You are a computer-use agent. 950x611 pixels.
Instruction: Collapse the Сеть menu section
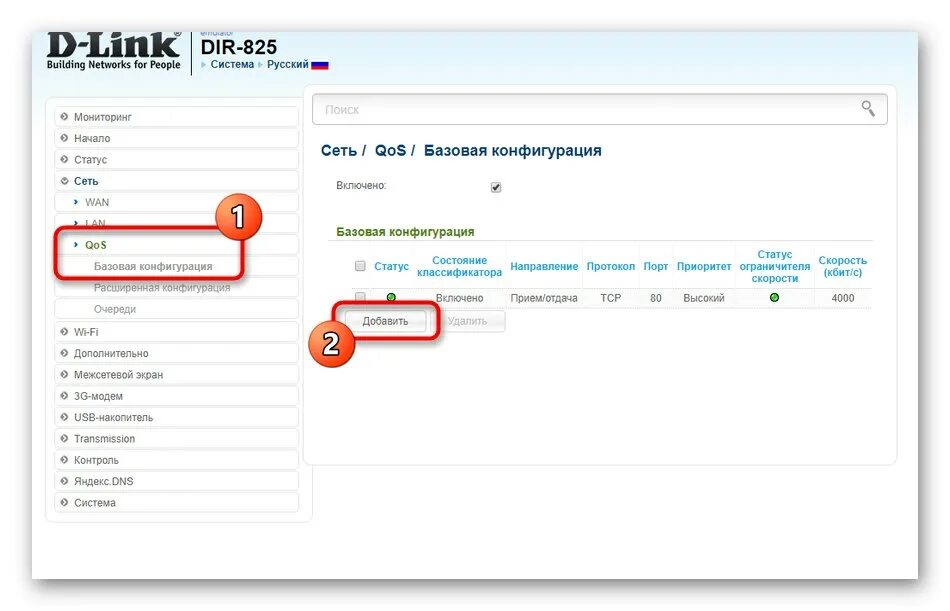pyautogui.click(x=176, y=181)
